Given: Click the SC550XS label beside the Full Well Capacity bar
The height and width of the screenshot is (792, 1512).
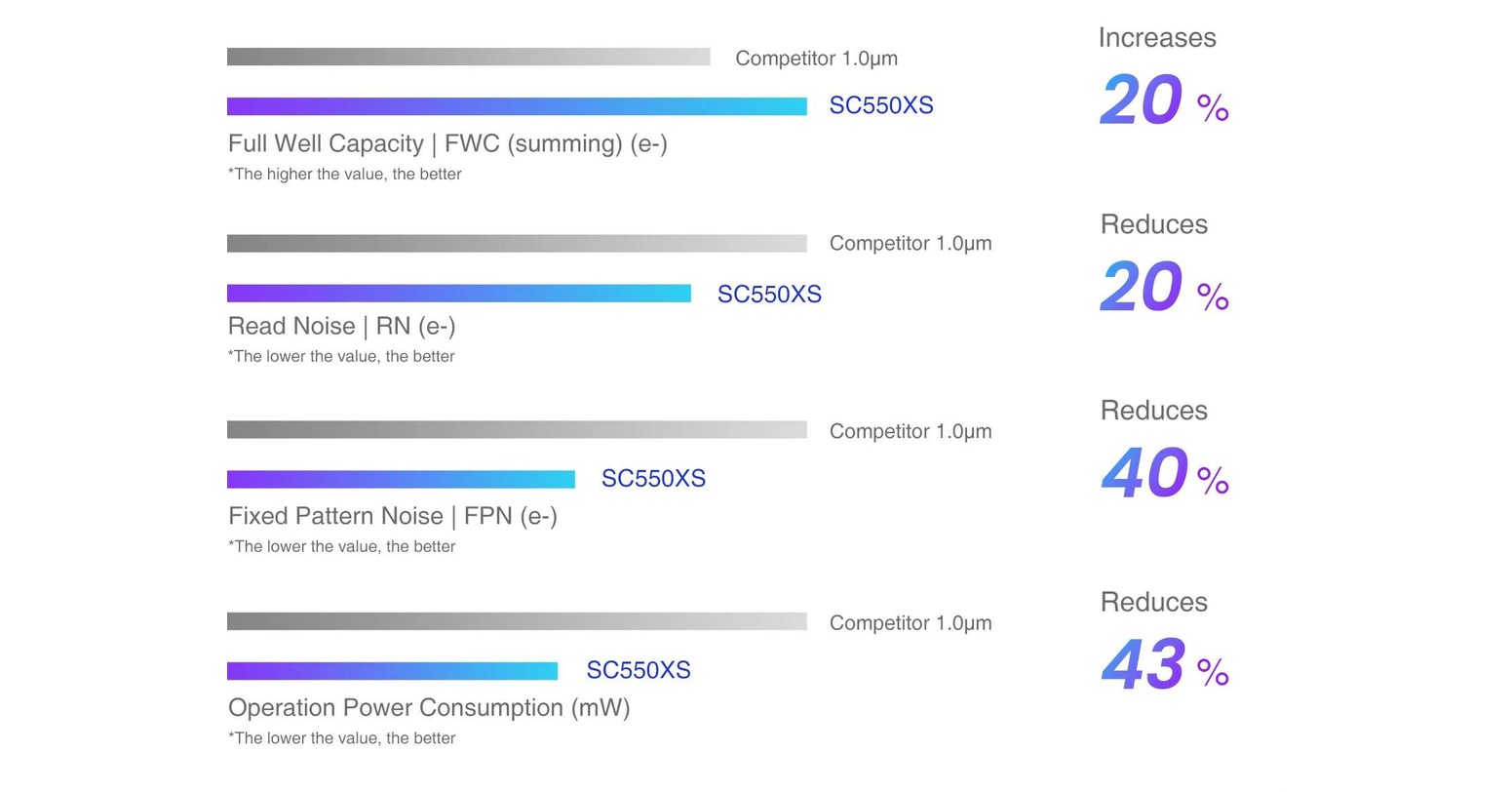Looking at the screenshot, I should 880,105.
